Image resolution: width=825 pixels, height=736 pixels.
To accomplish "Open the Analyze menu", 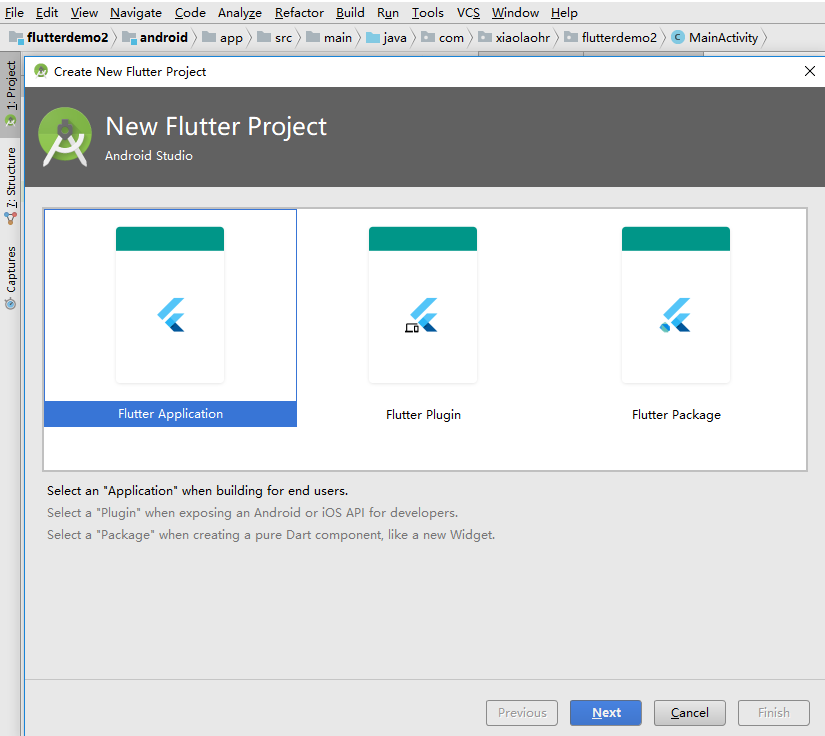I will click(x=240, y=13).
